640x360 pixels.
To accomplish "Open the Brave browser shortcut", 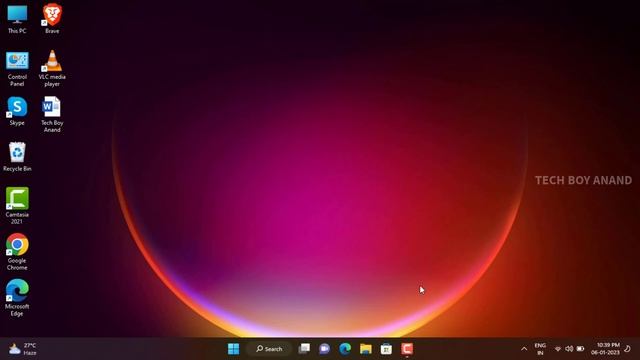I will 52,19.
